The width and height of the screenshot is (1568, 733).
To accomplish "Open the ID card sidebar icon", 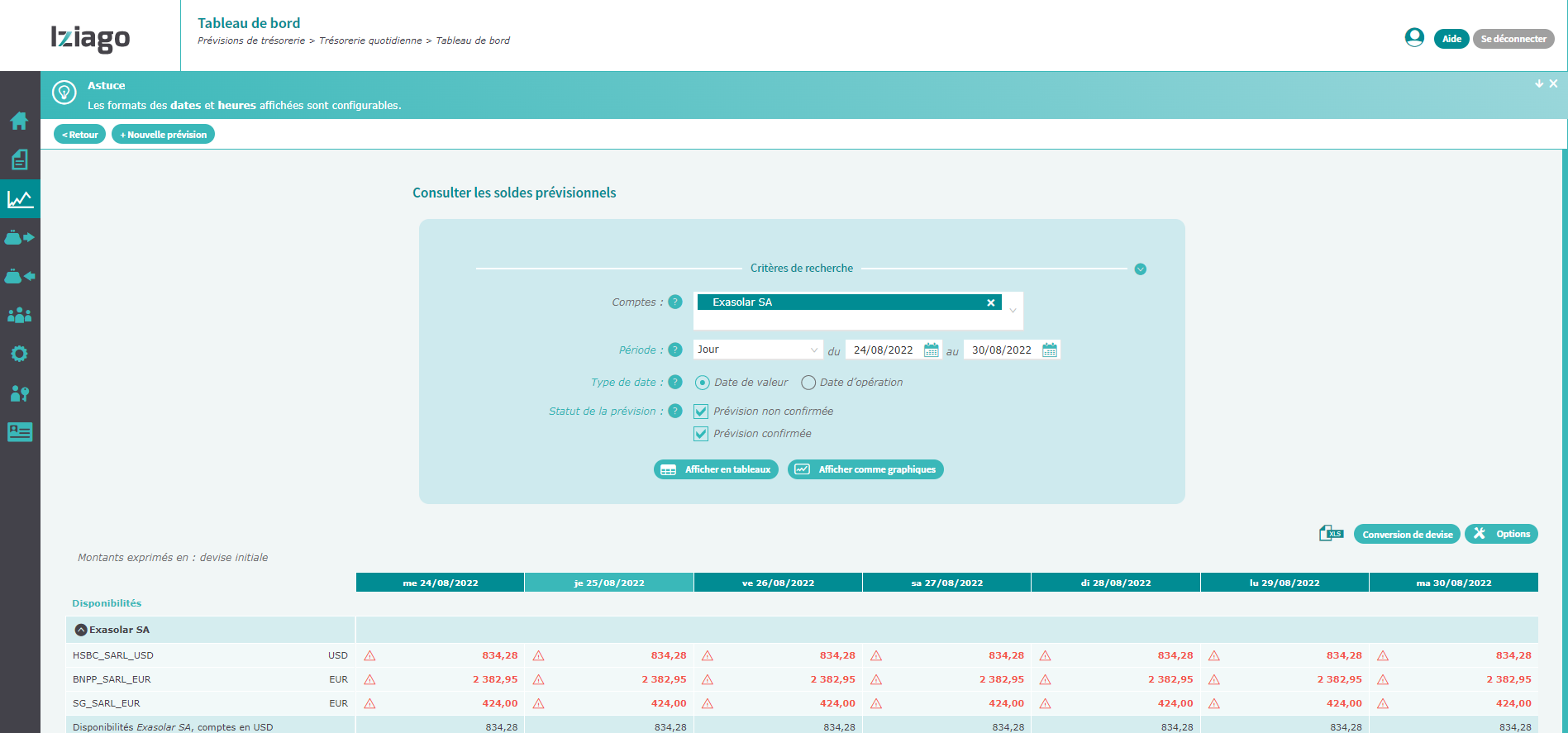I will pos(19,431).
